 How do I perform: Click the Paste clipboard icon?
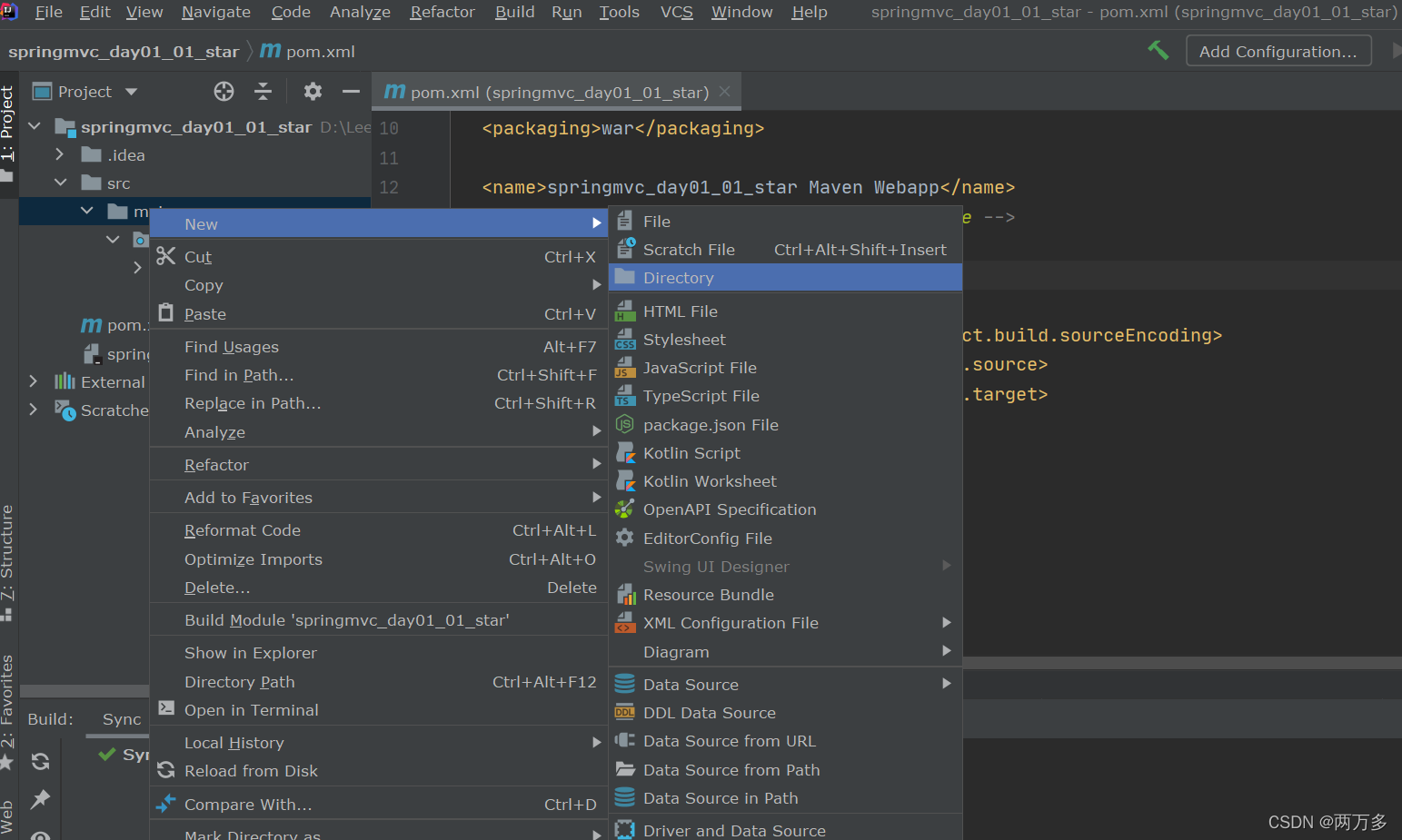165,312
